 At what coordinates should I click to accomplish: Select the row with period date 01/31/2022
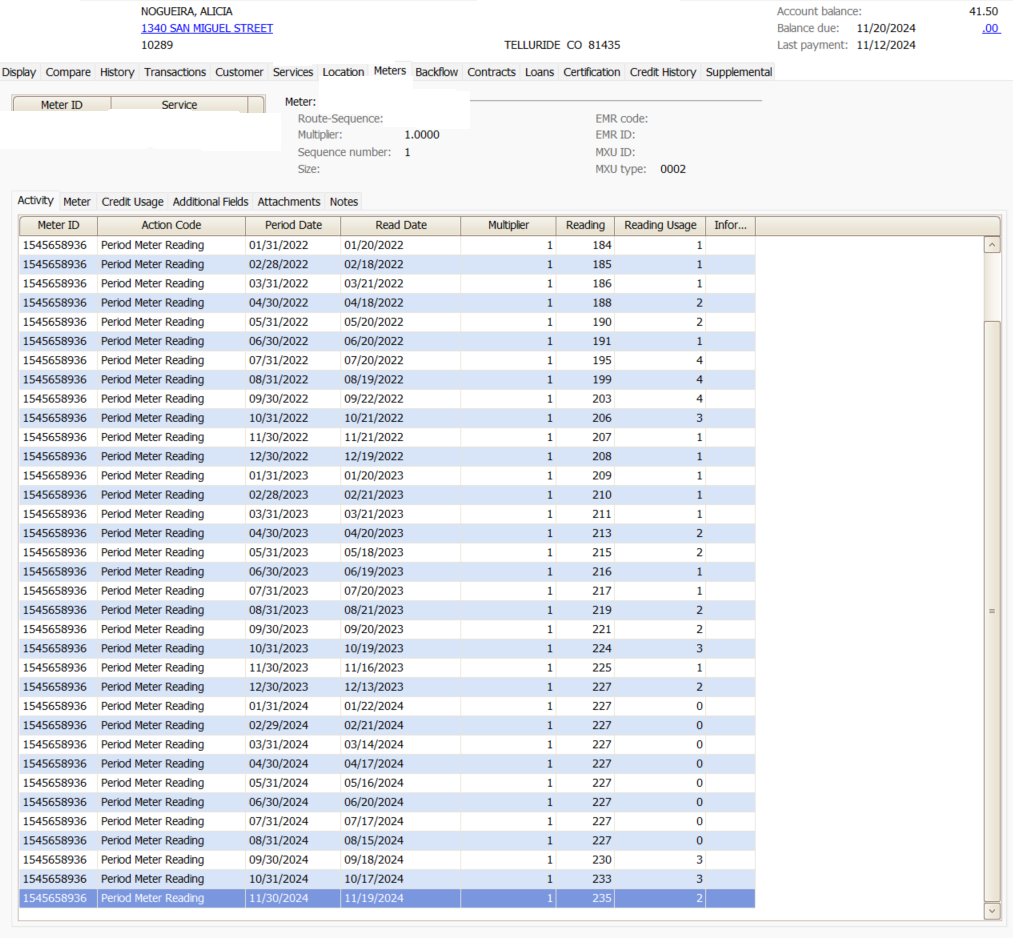point(387,245)
